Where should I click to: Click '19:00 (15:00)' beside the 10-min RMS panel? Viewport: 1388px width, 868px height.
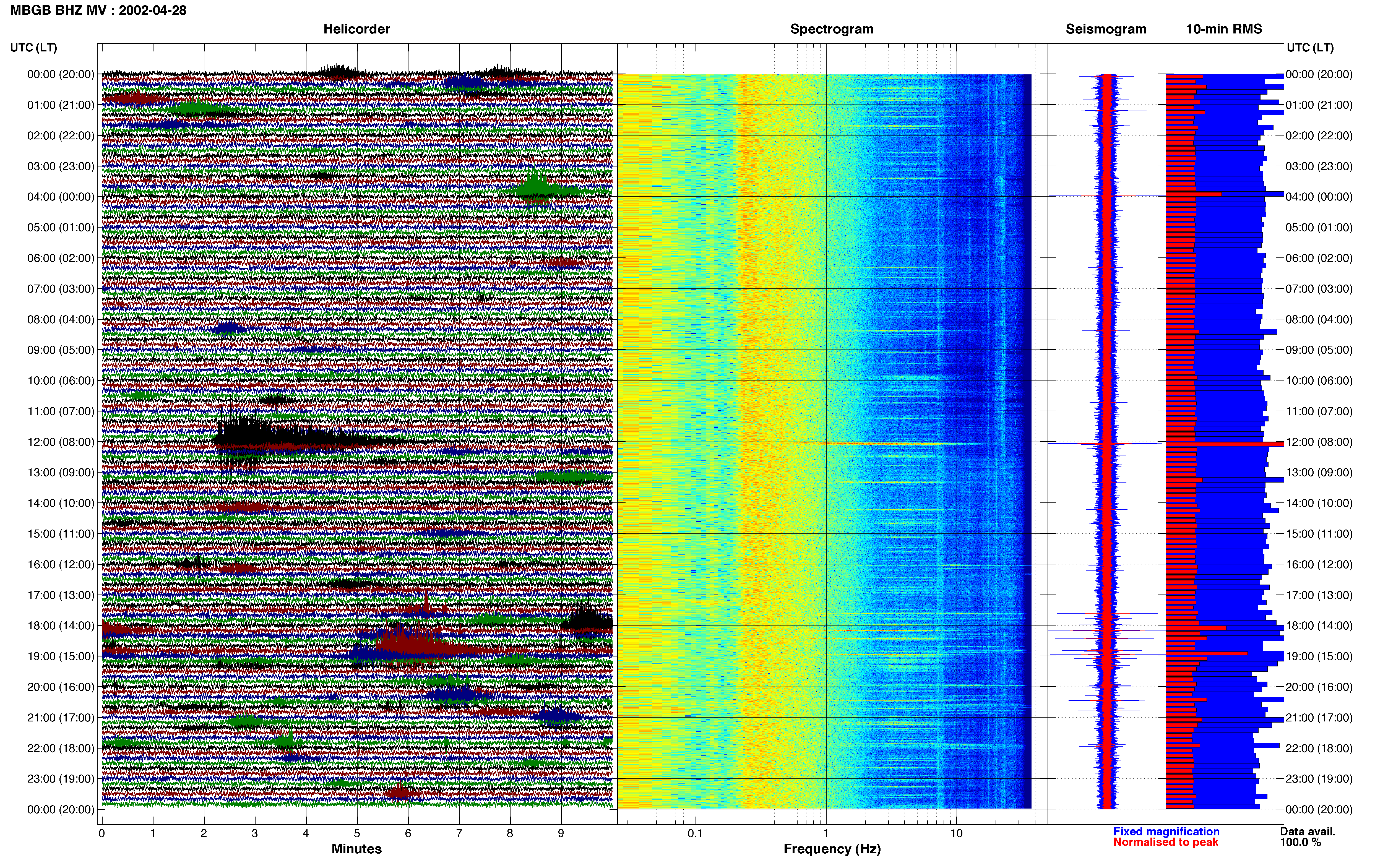(x=1319, y=657)
